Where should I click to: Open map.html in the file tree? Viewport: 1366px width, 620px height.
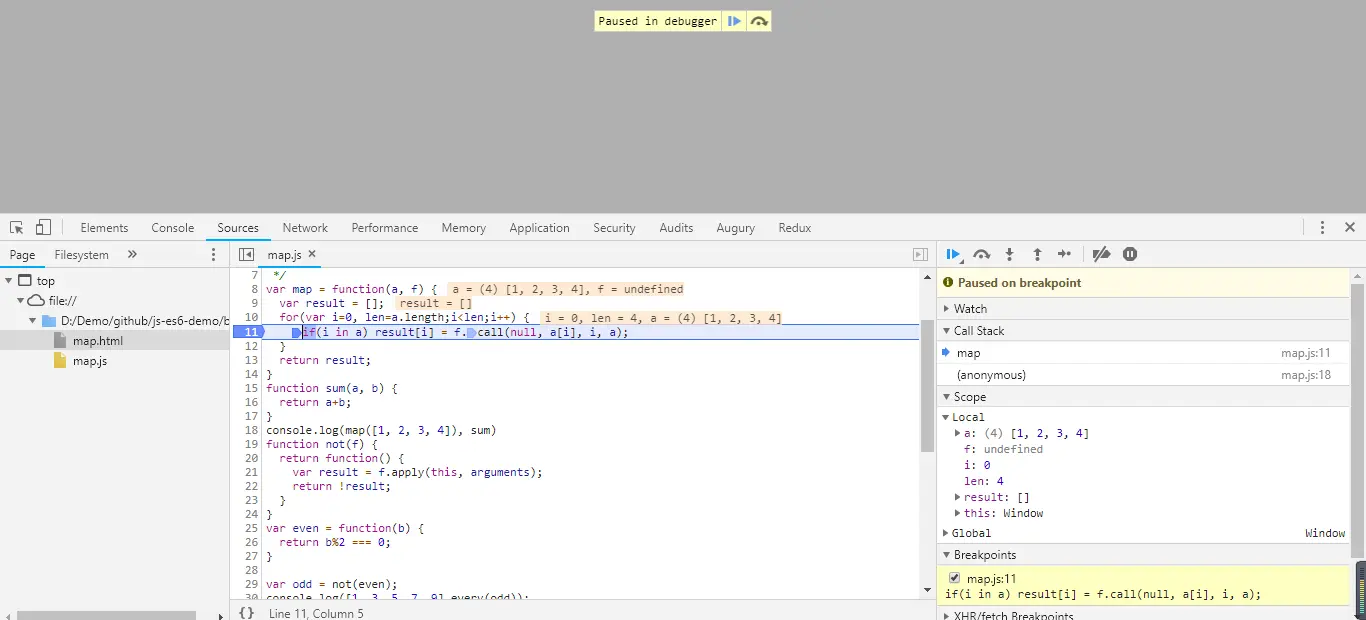tap(97, 341)
